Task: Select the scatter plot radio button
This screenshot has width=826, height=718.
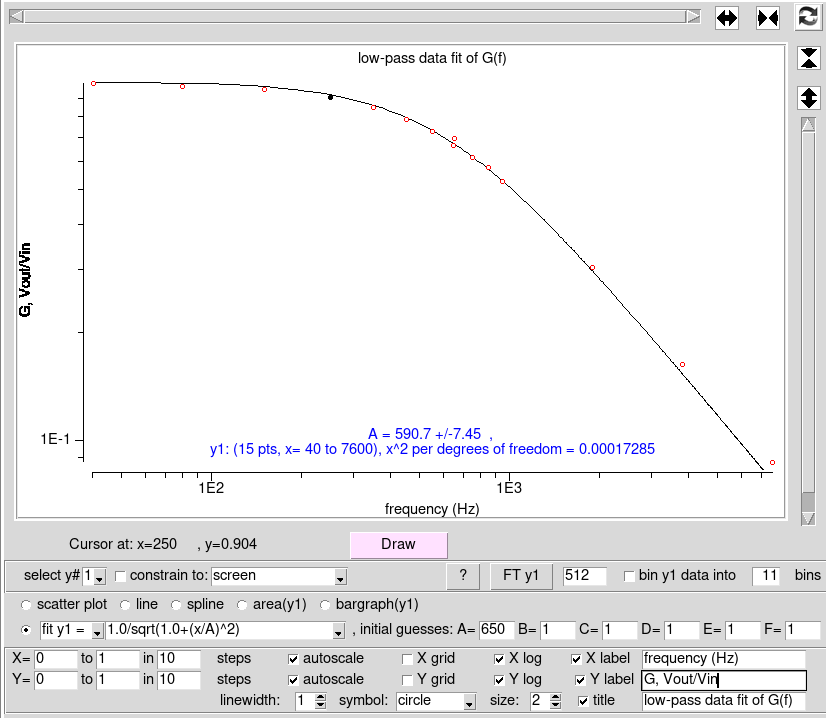Action: point(24,605)
